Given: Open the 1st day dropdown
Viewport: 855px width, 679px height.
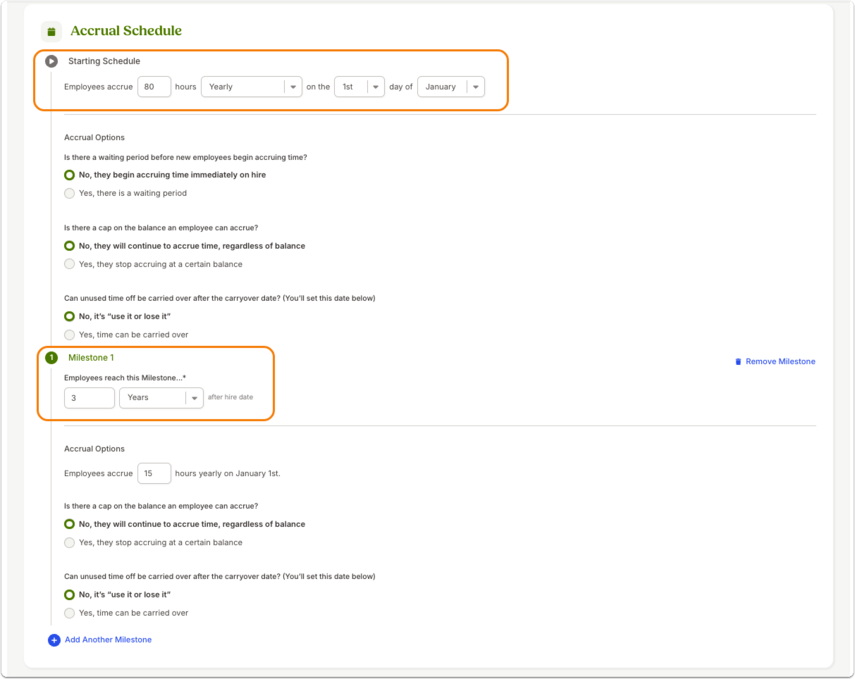Looking at the screenshot, I should (359, 87).
